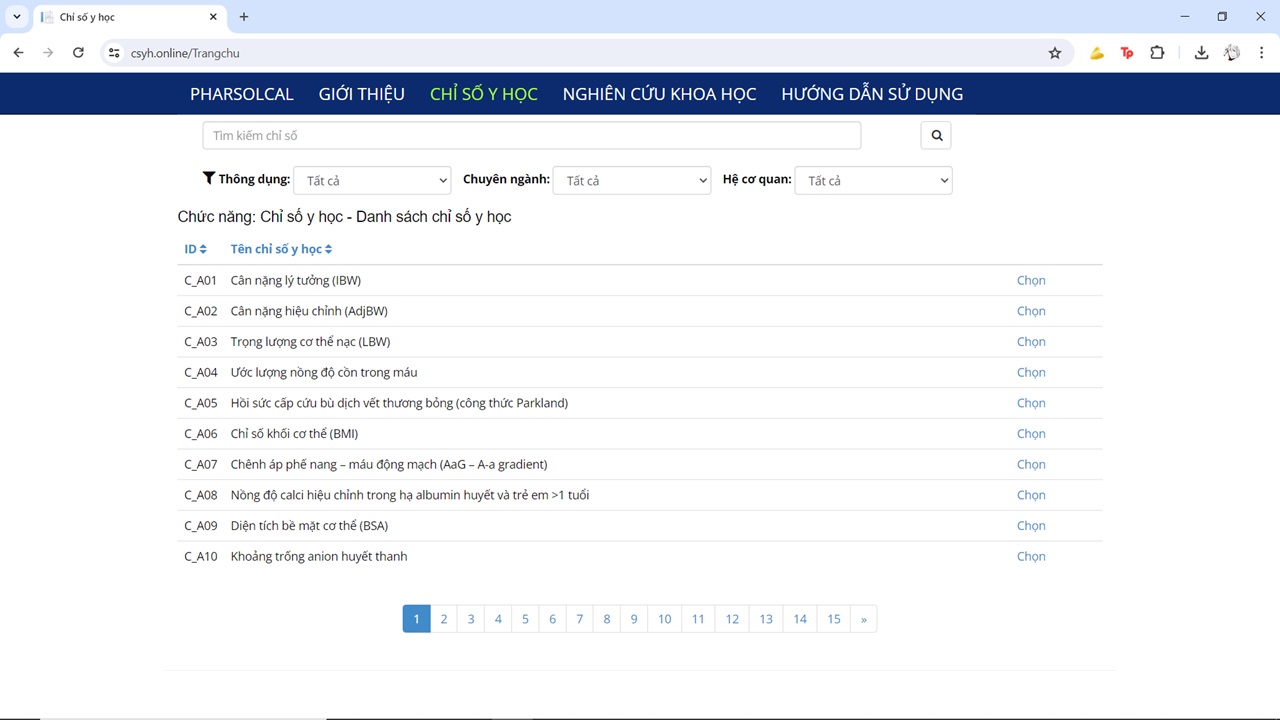Select CHỈ SỐ Y HỌC menu item
1280x720 pixels.
point(484,94)
